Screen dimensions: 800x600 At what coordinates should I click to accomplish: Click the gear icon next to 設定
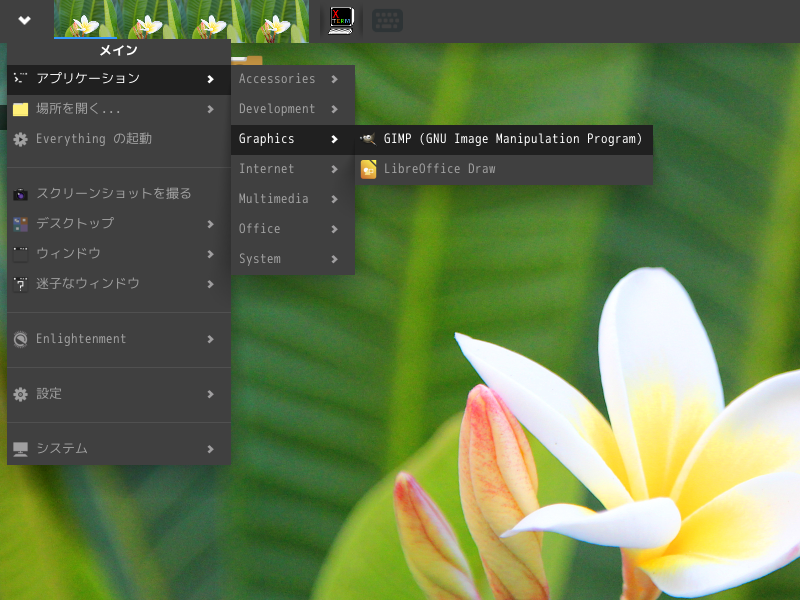20,394
